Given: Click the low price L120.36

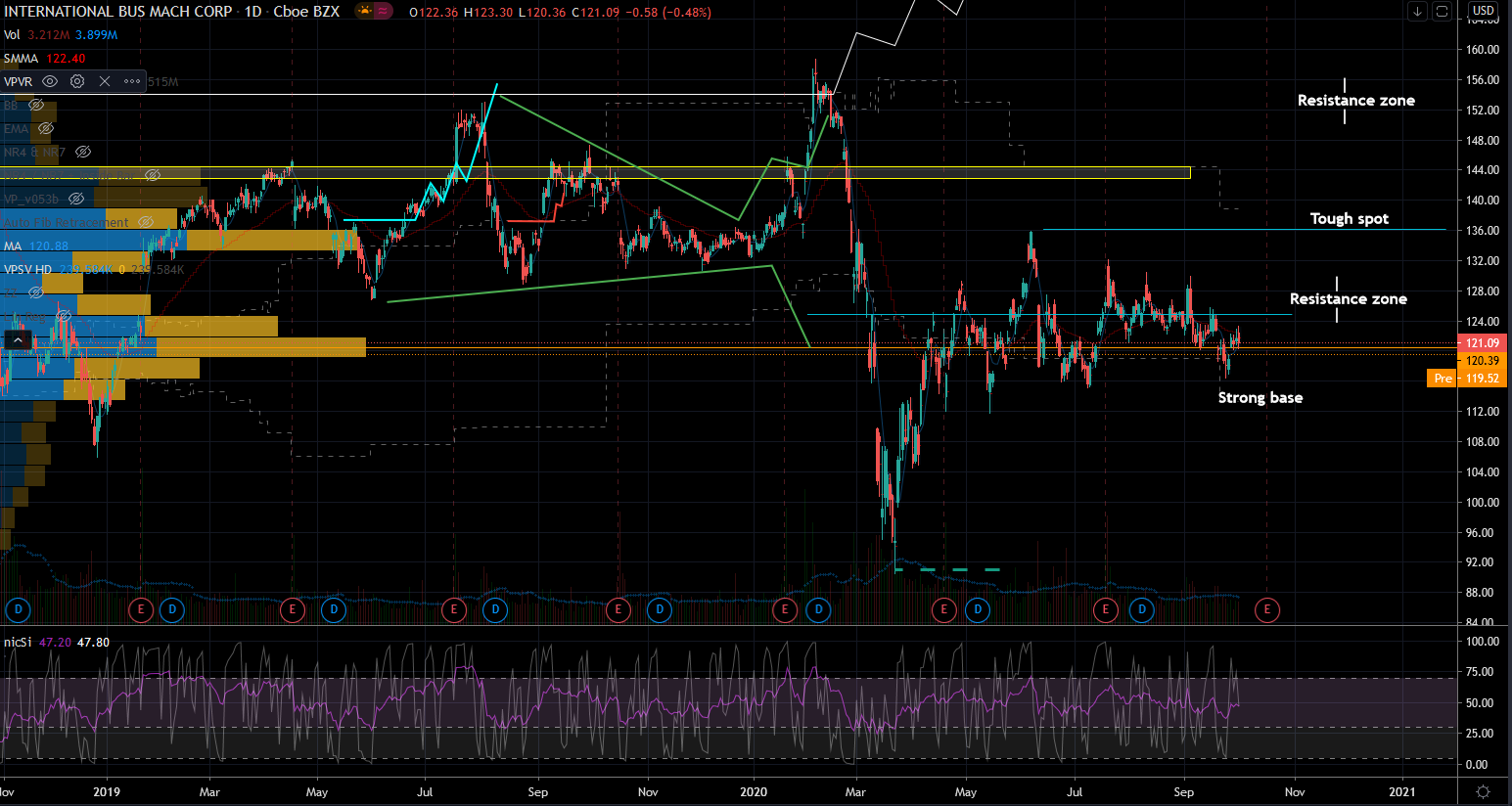Looking at the screenshot, I should (x=542, y=13).
